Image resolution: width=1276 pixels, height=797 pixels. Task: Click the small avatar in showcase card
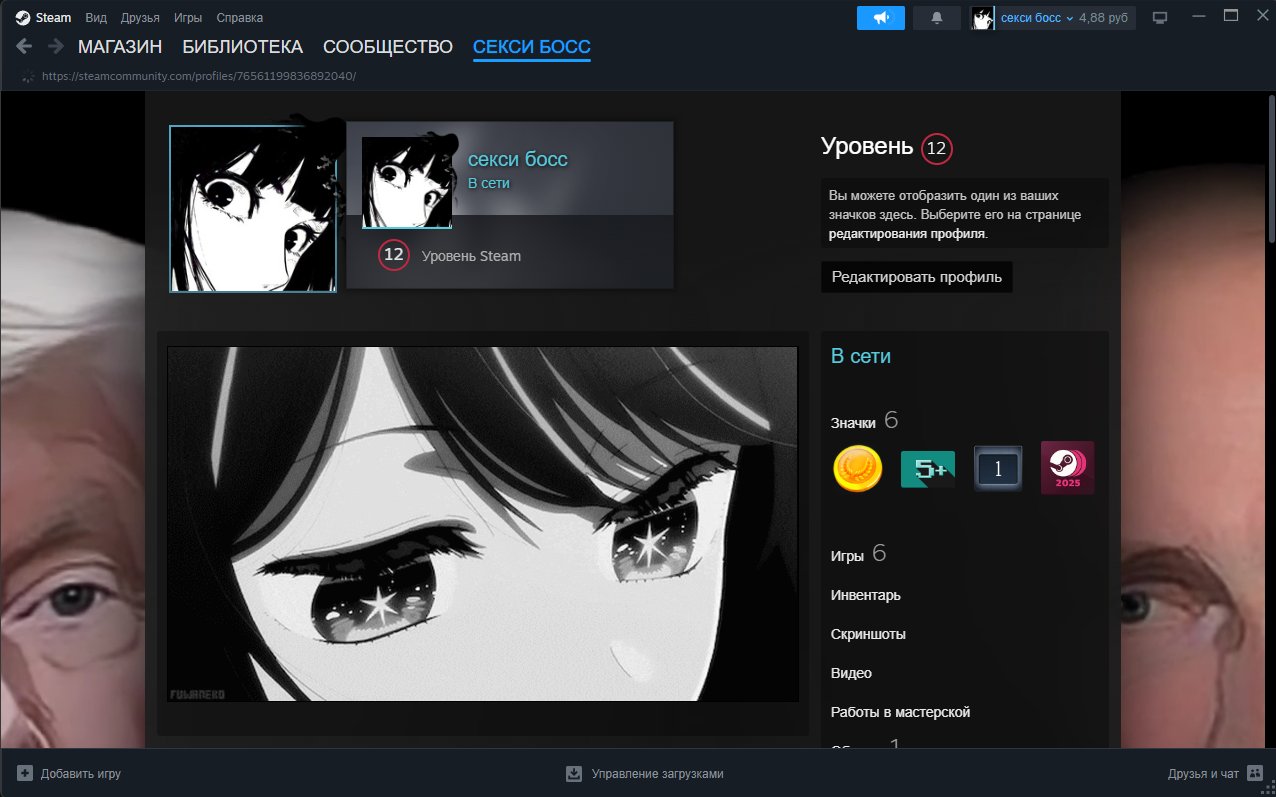[407, 183]
